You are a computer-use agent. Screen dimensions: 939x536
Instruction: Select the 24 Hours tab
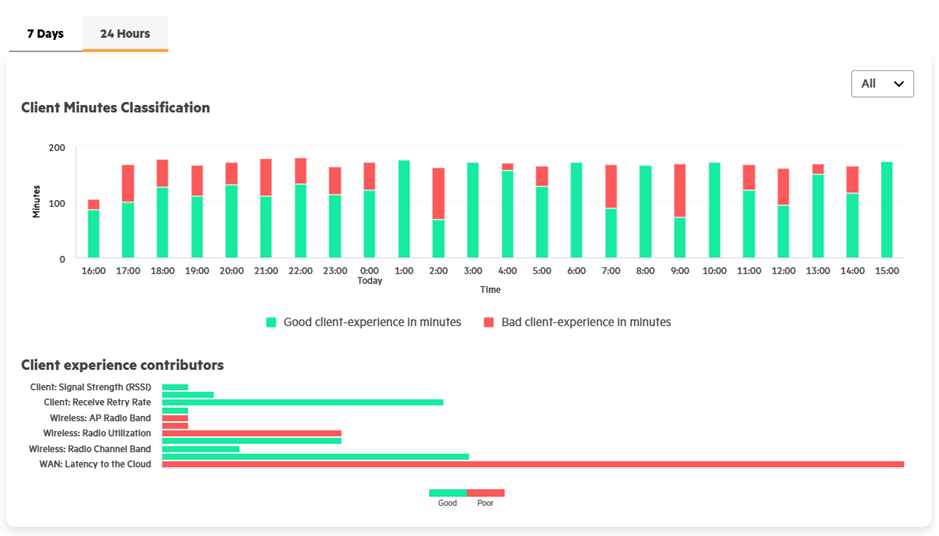pyautogui.click(x=125, y=34)
